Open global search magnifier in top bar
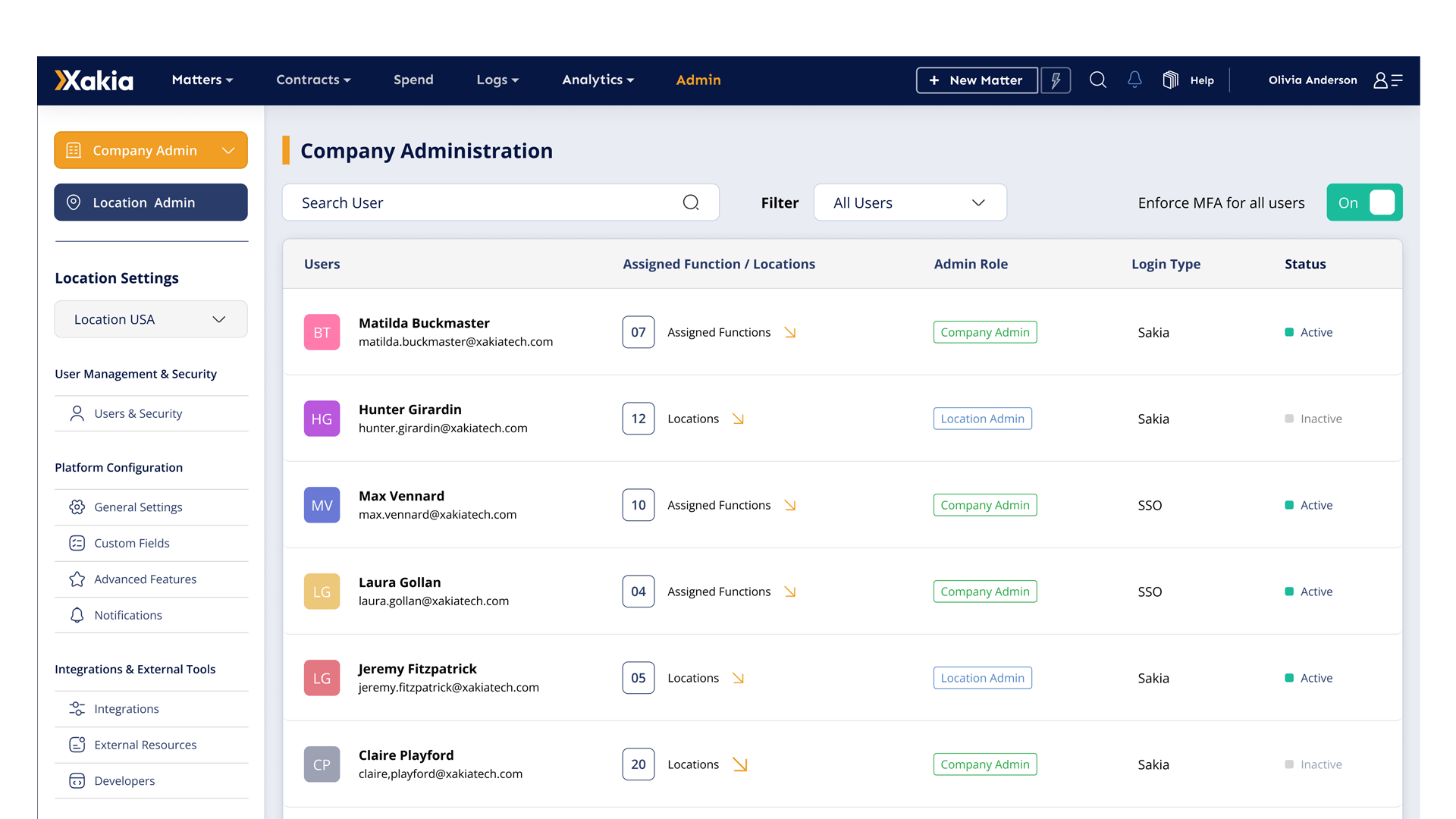Image resolution: width=1456 pixels, height=819 pixels. (x=1097, y=80)
